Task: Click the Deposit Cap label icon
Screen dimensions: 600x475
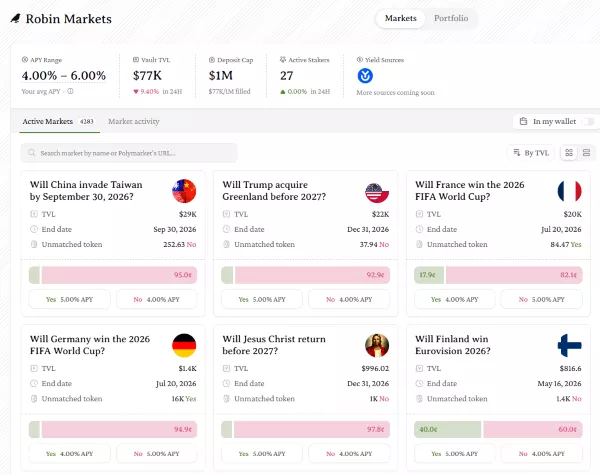Action: [212, 60]
